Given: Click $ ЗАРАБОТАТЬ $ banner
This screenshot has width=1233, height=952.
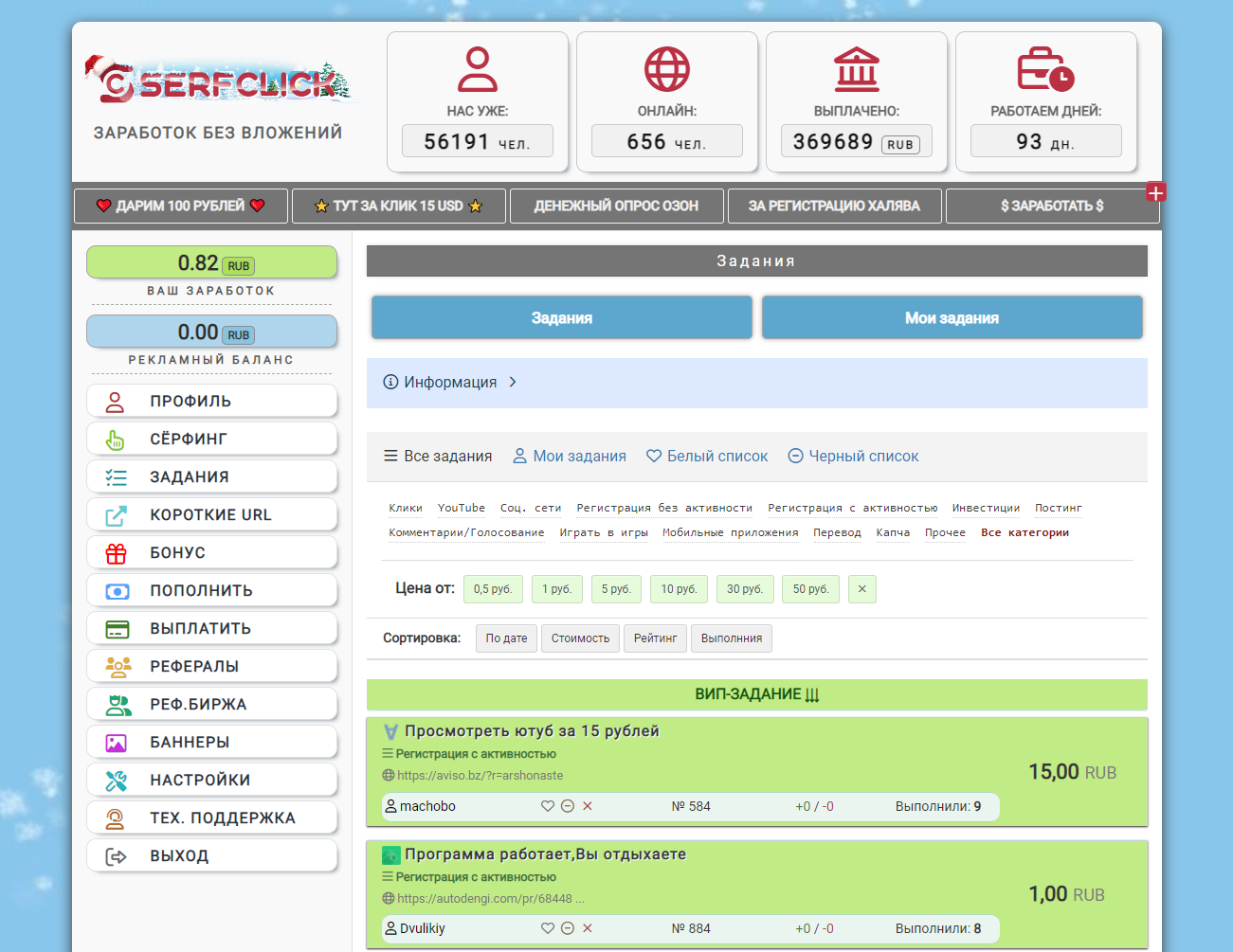Looking at the screenshot, I should [x=1053, y=206].
